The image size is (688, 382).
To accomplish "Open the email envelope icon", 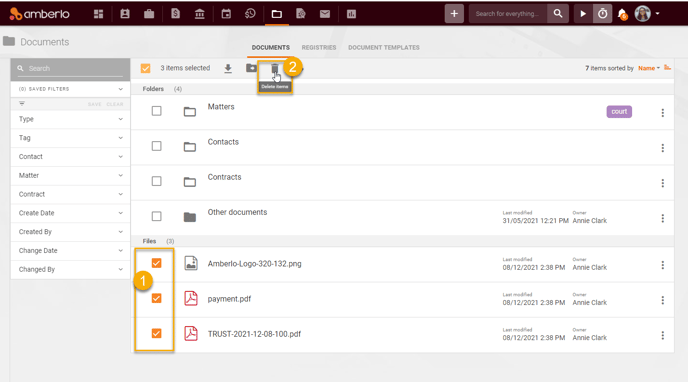I will point(325,14).
